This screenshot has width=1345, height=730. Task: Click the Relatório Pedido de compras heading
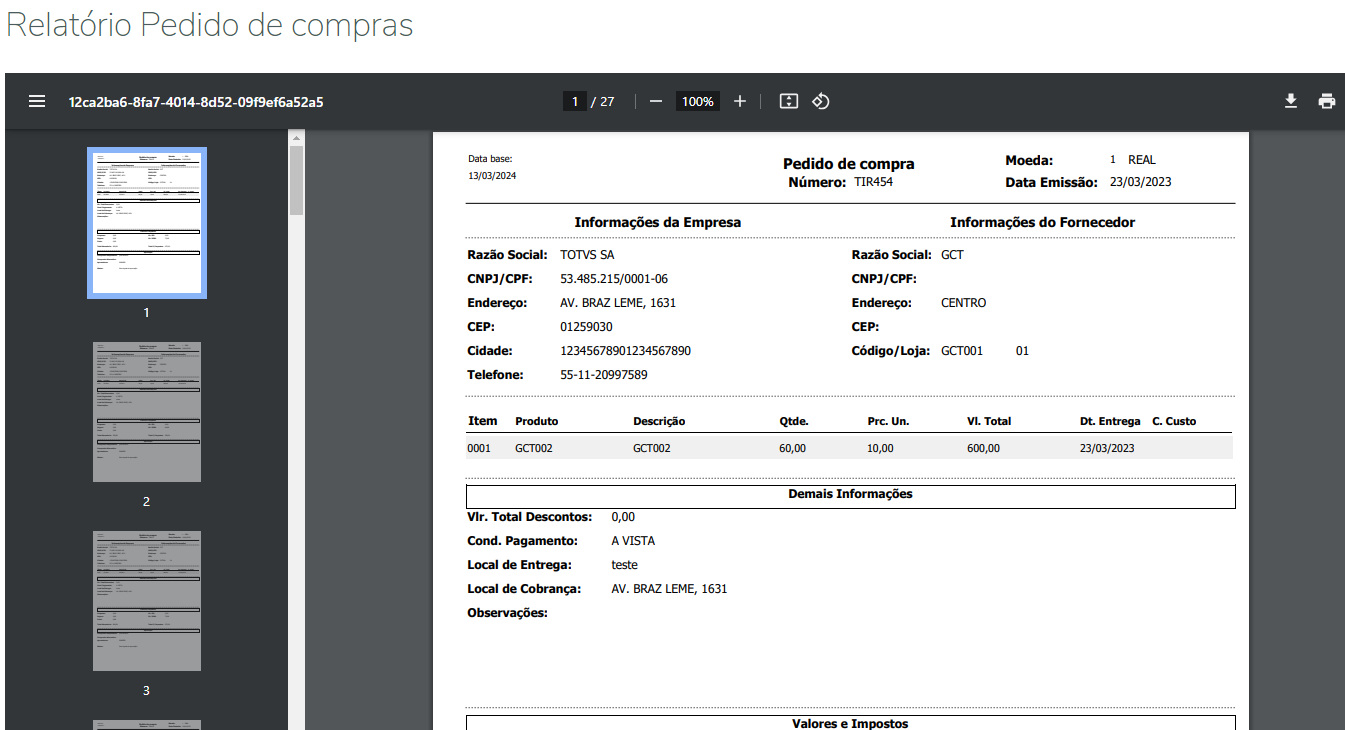[x=210, y=26]
